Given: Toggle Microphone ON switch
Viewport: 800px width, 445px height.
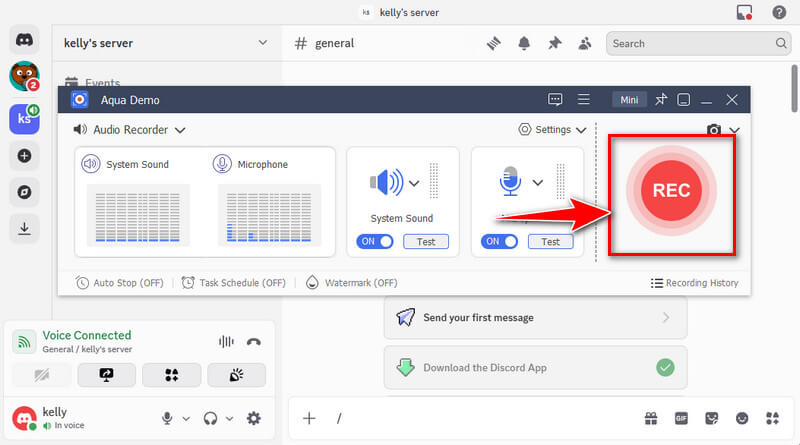Looking at the screenshot, I should pyautogui.click(x=499, y=241).
